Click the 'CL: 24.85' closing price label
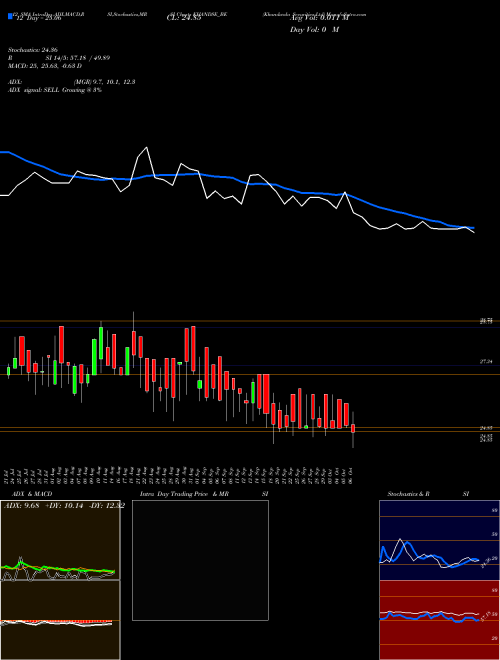 [184, 18]
